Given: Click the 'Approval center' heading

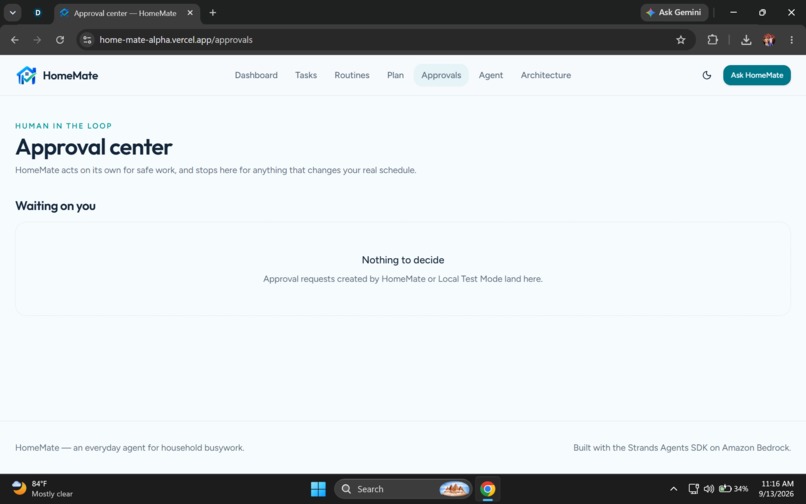Looking at the screenshot, I should 94,147.
